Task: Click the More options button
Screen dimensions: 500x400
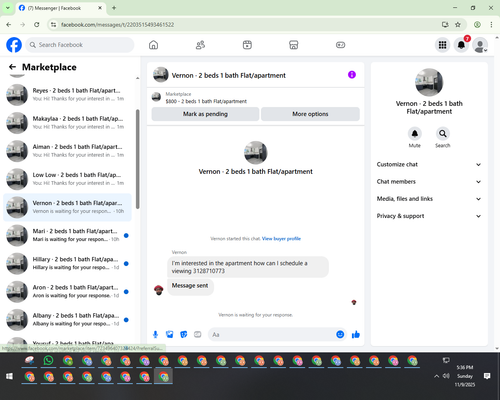Action: tap(310, 114)
